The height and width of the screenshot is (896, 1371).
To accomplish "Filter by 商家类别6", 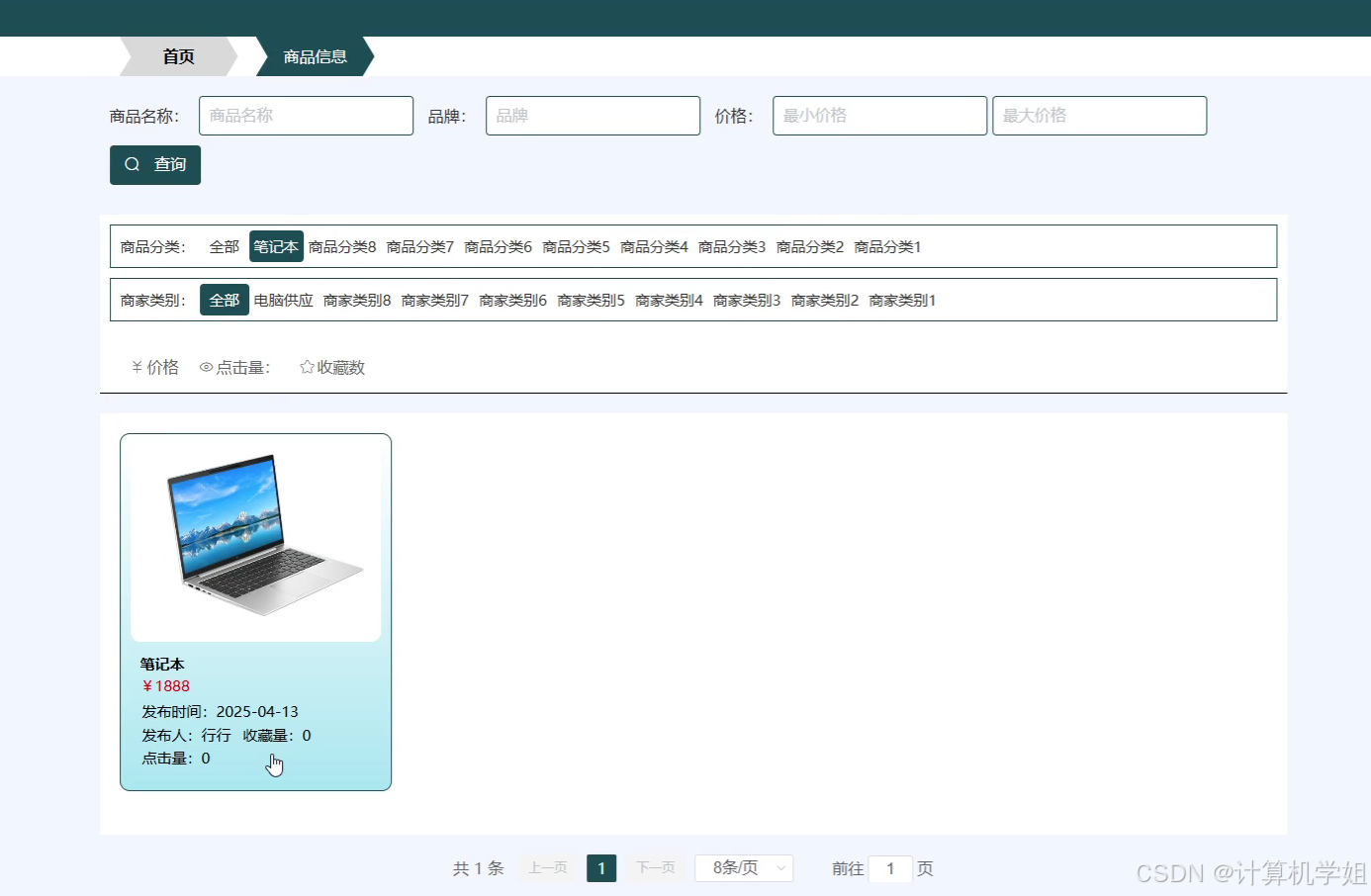I will click(x=513, y=300).
